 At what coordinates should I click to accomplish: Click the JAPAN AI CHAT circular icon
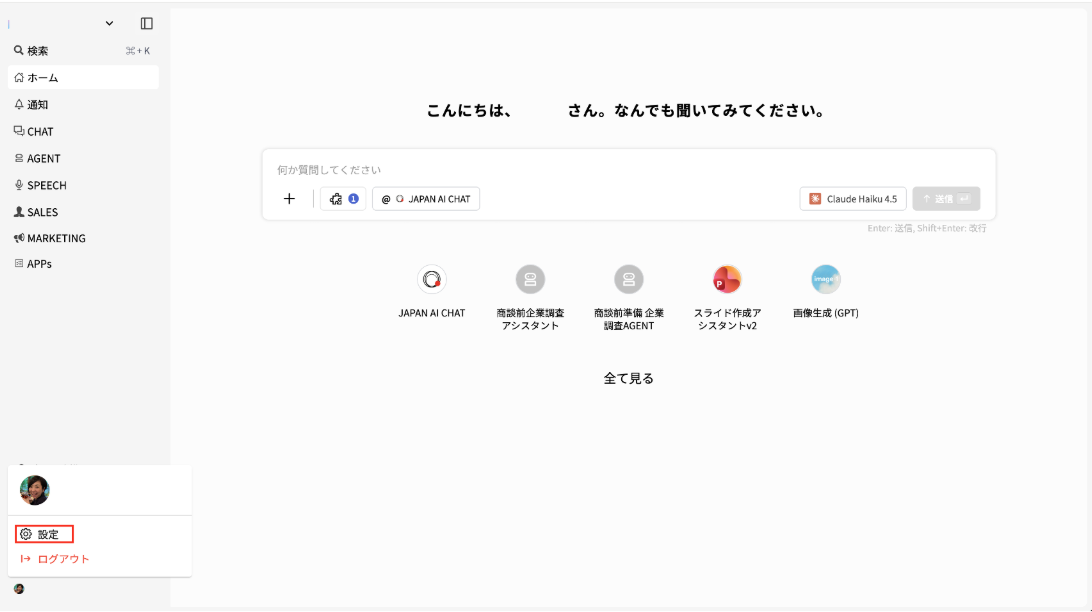coord(432,279)
